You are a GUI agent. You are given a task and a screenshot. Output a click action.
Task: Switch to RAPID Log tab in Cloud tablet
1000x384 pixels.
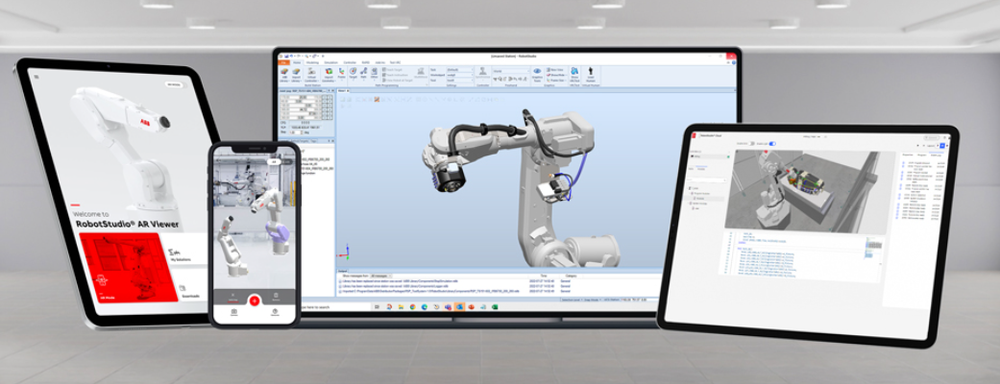[936, 155]
